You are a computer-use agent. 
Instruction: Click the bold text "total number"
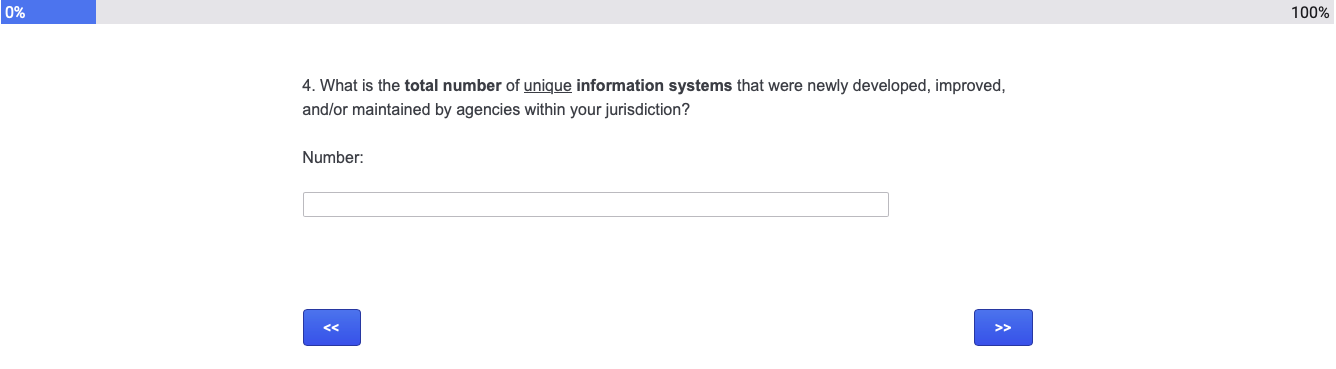453,86
